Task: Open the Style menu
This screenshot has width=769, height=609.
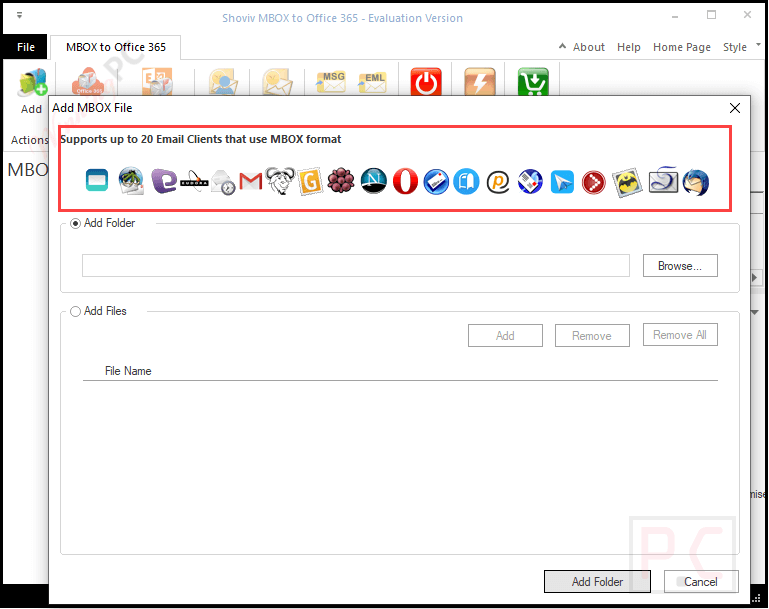Action: pyautogui.click(x=735, y=47)
